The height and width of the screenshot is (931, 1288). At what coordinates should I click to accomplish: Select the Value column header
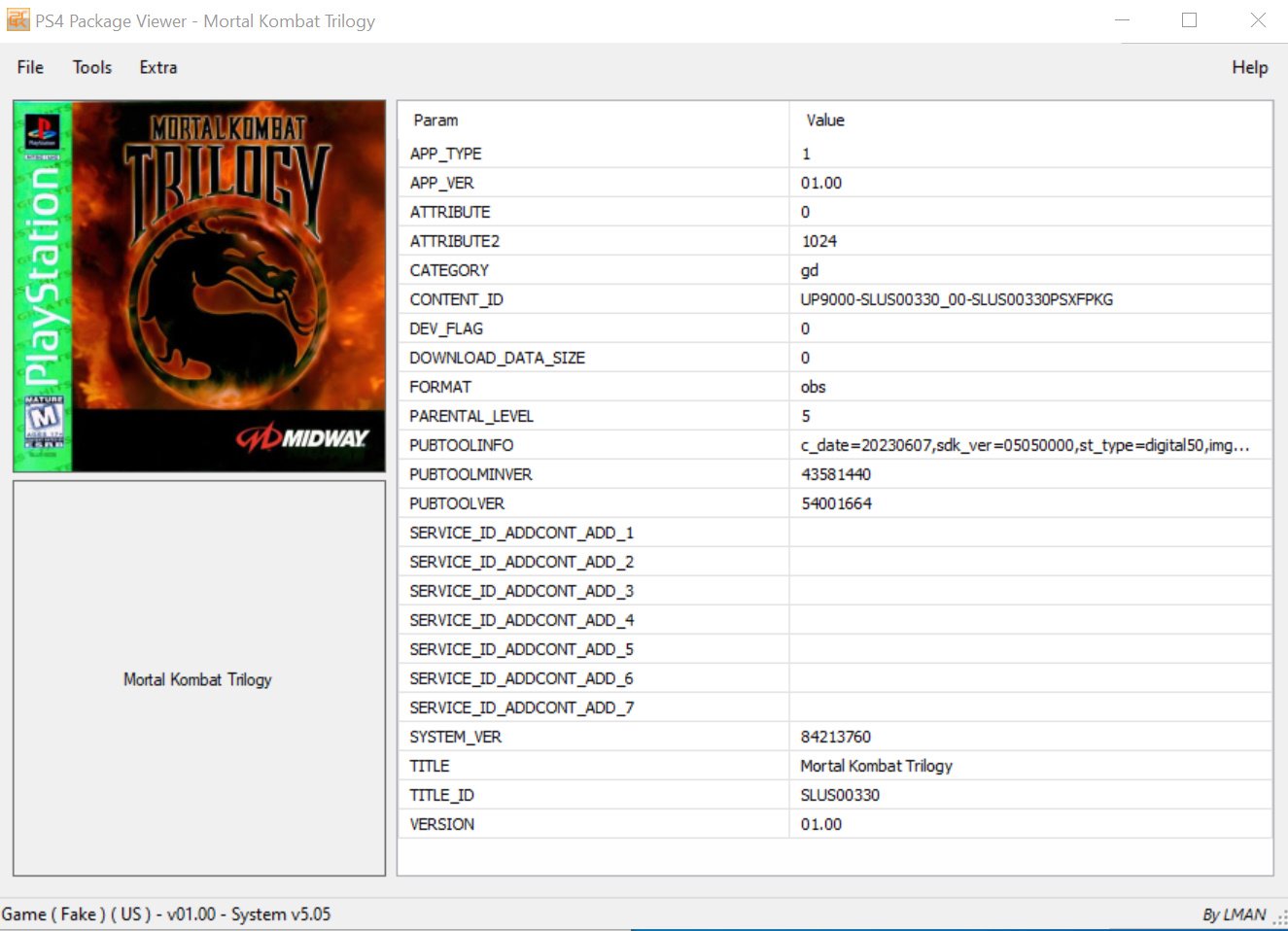pos(1030,120)
